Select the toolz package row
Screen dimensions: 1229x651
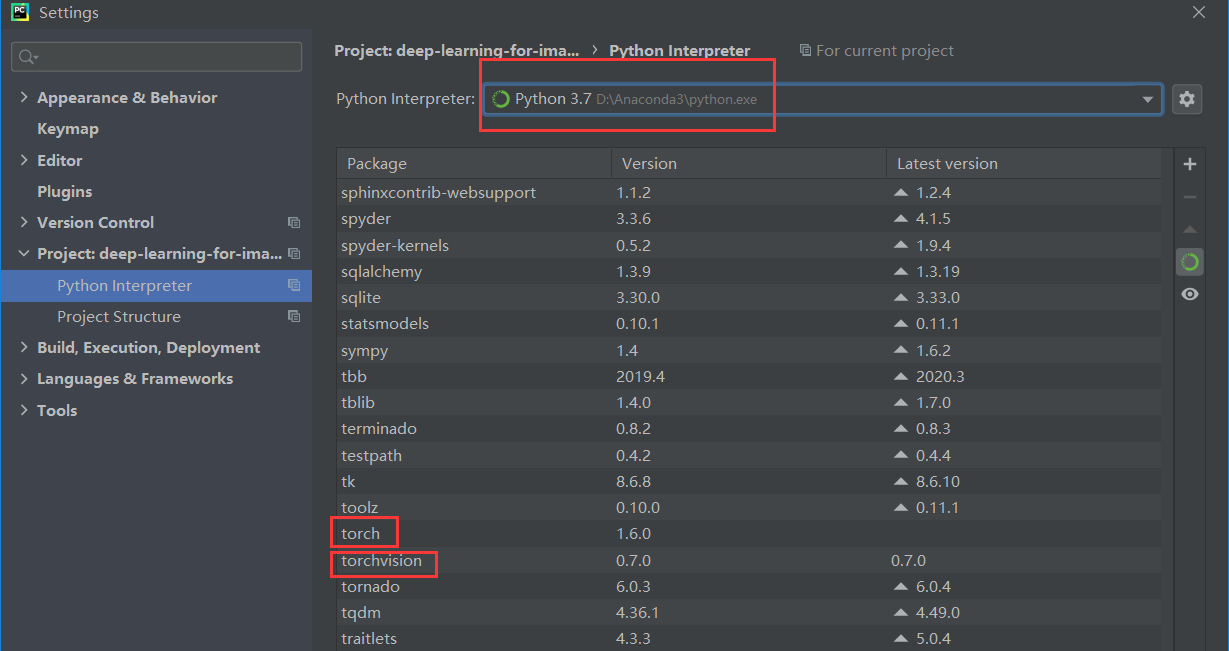(x=750, y=507)
